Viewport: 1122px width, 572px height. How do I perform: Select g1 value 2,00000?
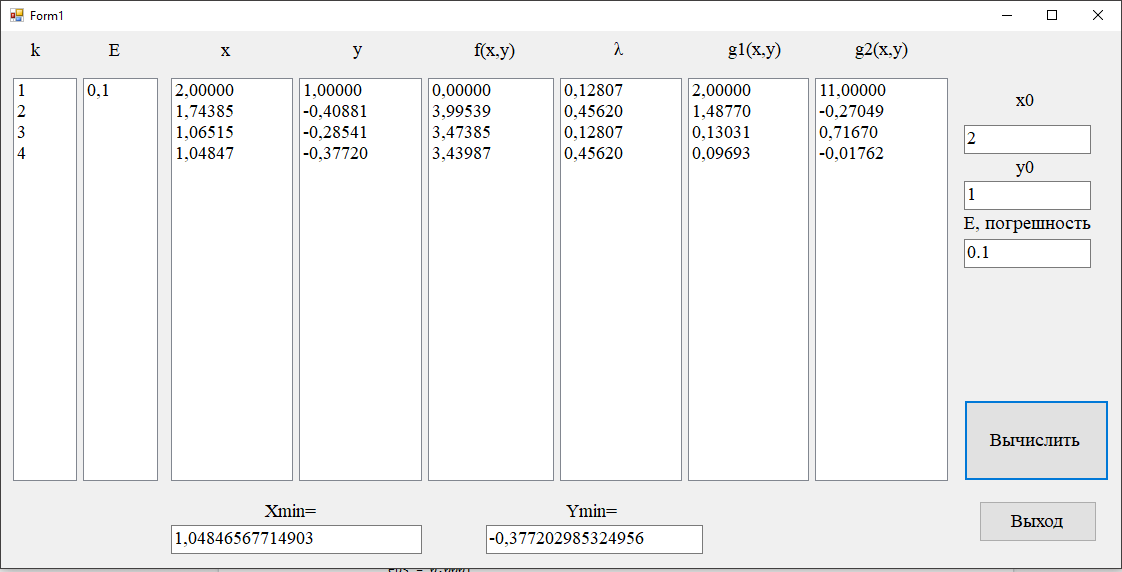tap(748, 90)
